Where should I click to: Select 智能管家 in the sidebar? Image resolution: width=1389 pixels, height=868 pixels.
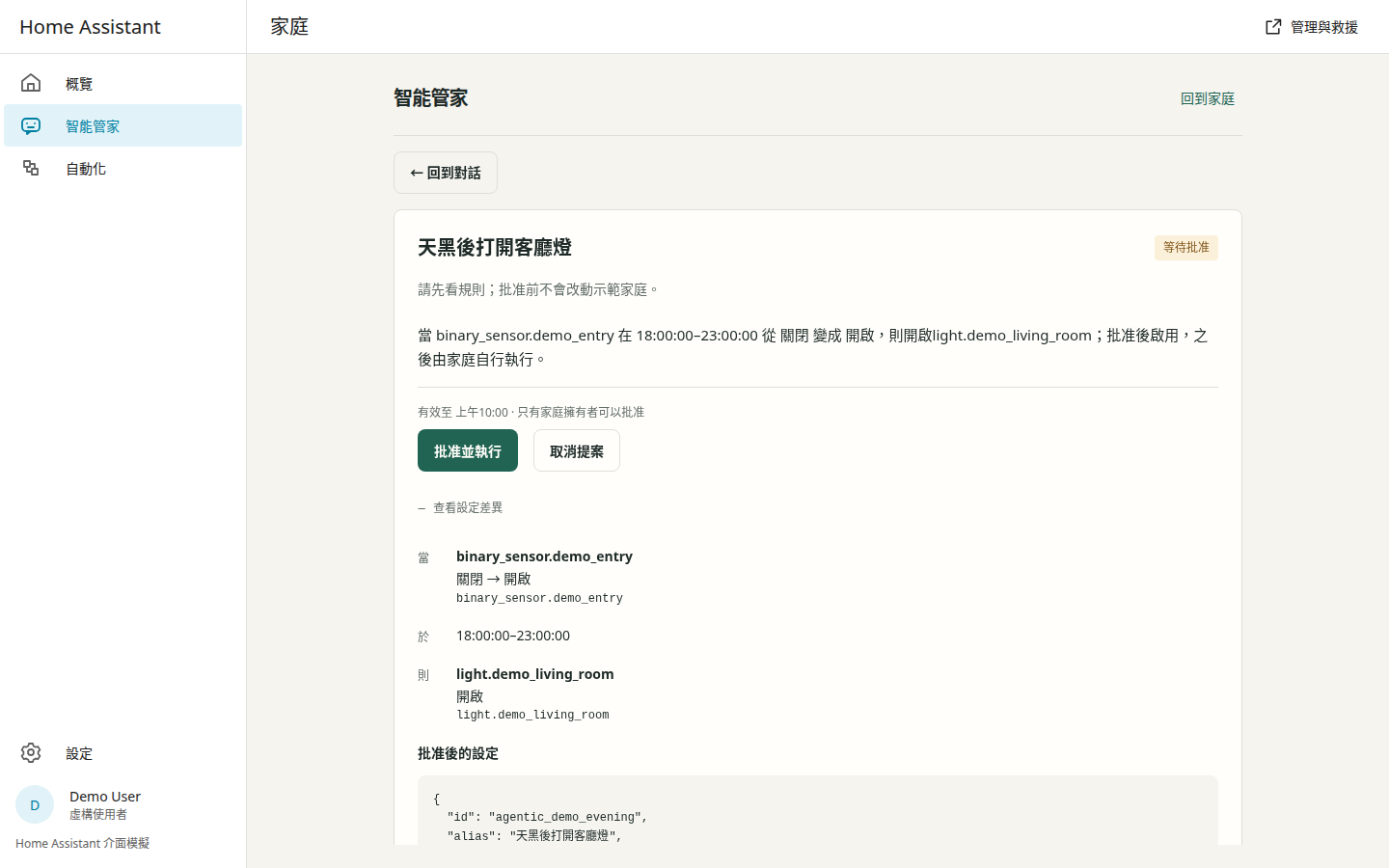coord(123,125)
